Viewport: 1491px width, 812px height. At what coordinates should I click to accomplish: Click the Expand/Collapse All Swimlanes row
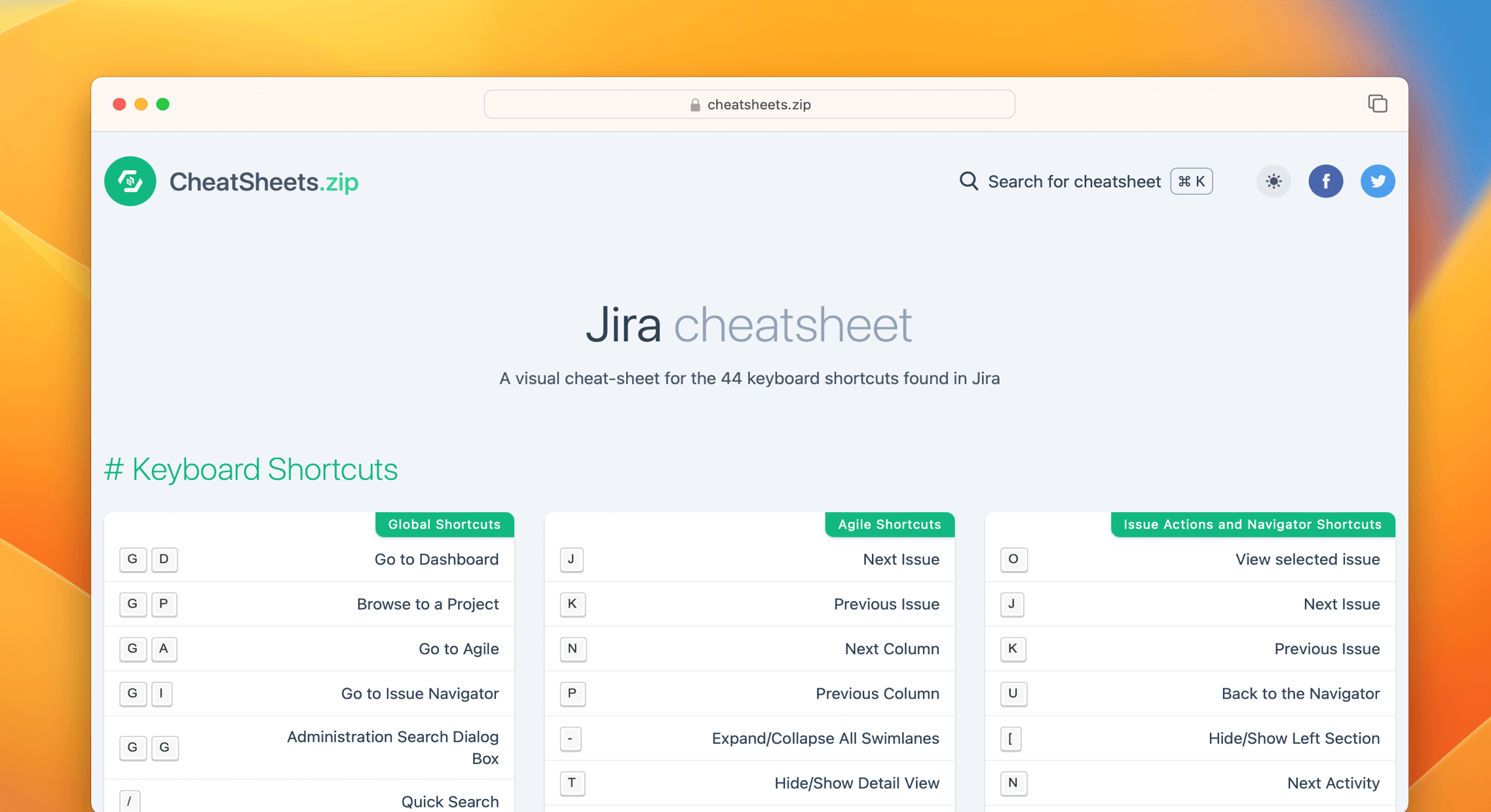(825, 738)
